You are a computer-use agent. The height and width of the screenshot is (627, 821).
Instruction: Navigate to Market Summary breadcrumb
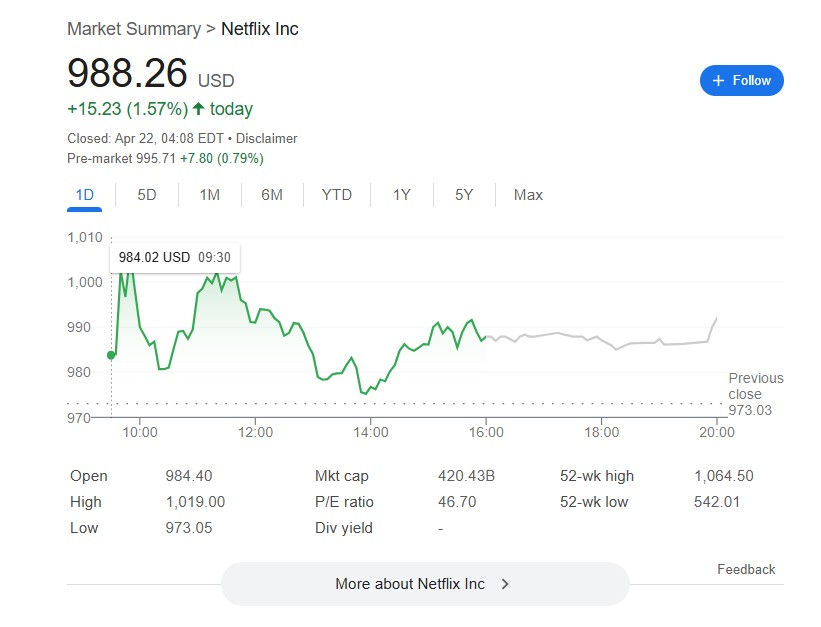coord(131,29)
